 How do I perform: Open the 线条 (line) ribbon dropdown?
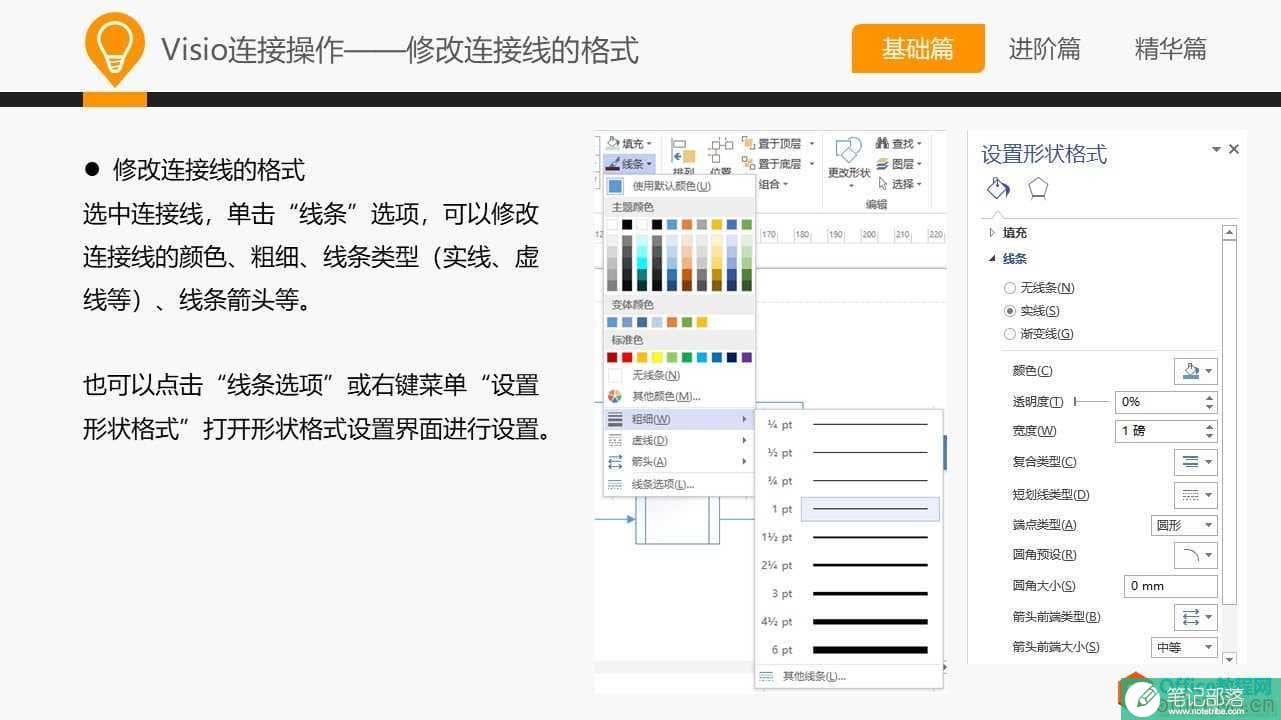629,163
